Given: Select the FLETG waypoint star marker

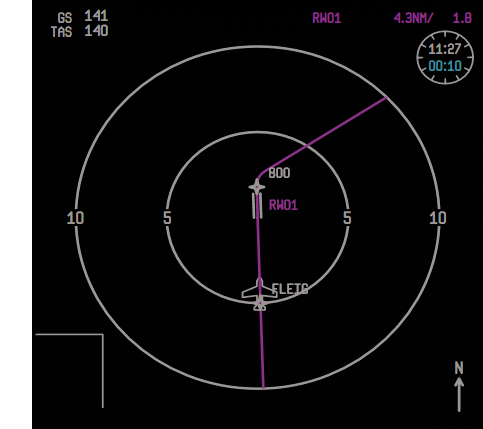Looking at the screenshot, I should click(x=260, y=304).
